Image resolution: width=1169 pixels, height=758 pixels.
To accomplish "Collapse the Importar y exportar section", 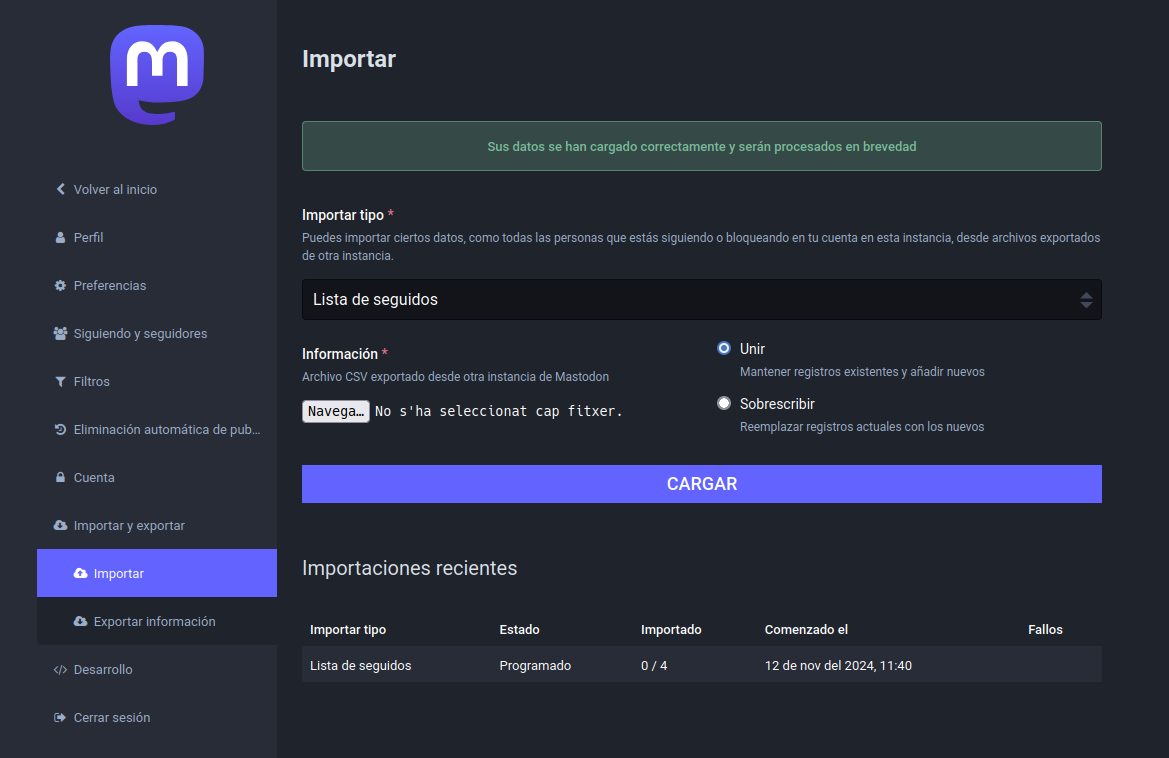I will (128, 525).
